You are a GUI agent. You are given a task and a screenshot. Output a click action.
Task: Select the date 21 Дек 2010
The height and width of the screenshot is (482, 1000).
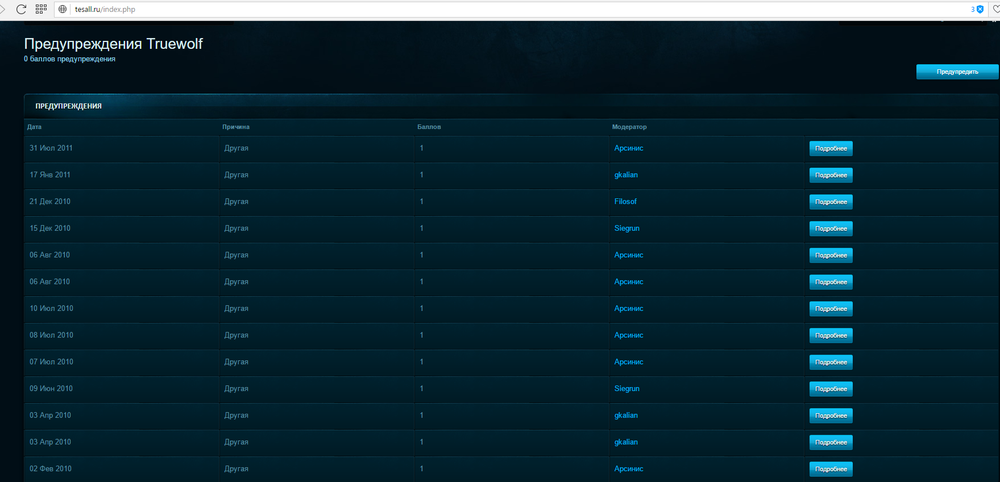(50, 201)
